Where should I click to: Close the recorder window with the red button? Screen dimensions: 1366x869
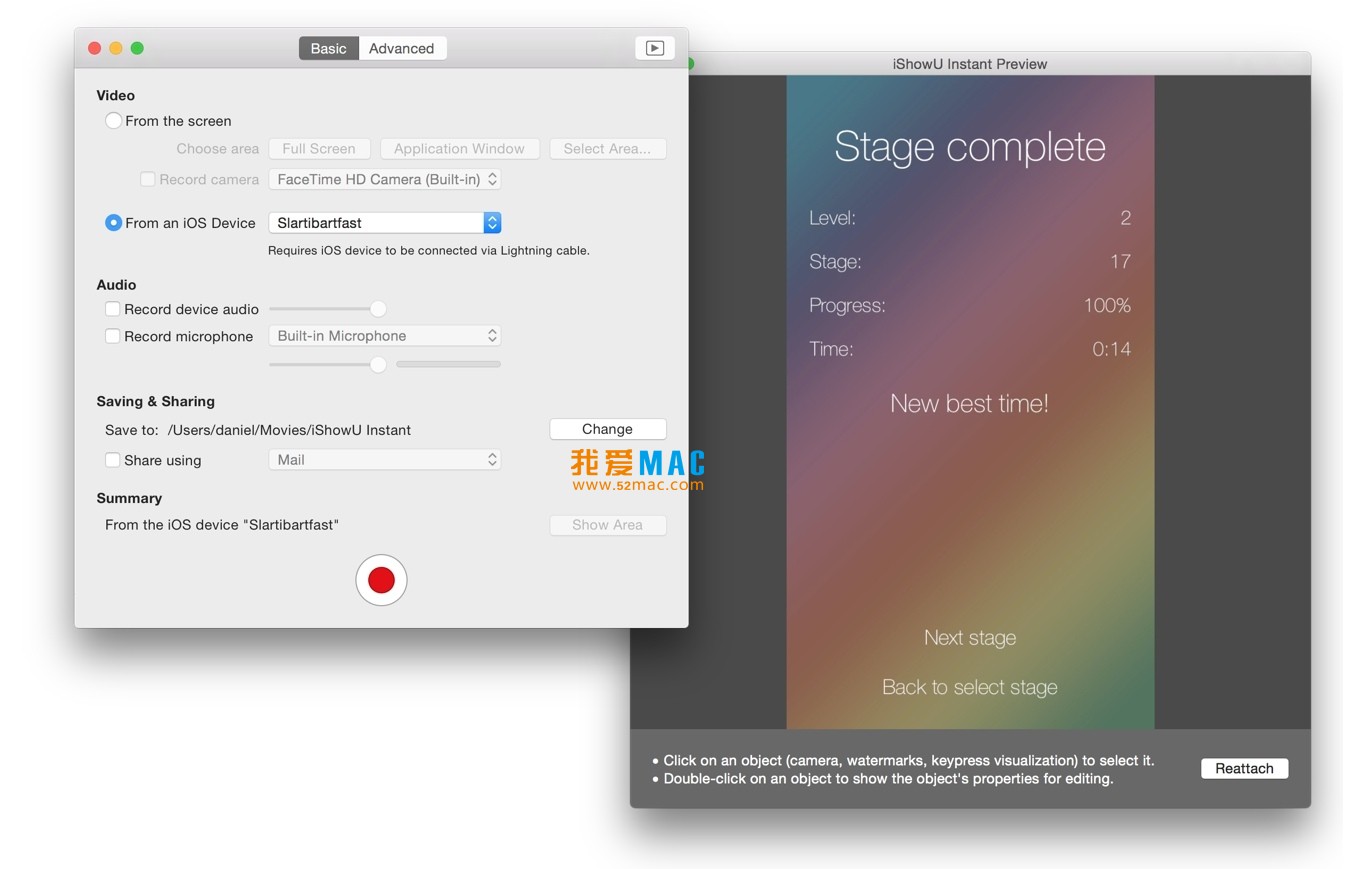(95, 48)
